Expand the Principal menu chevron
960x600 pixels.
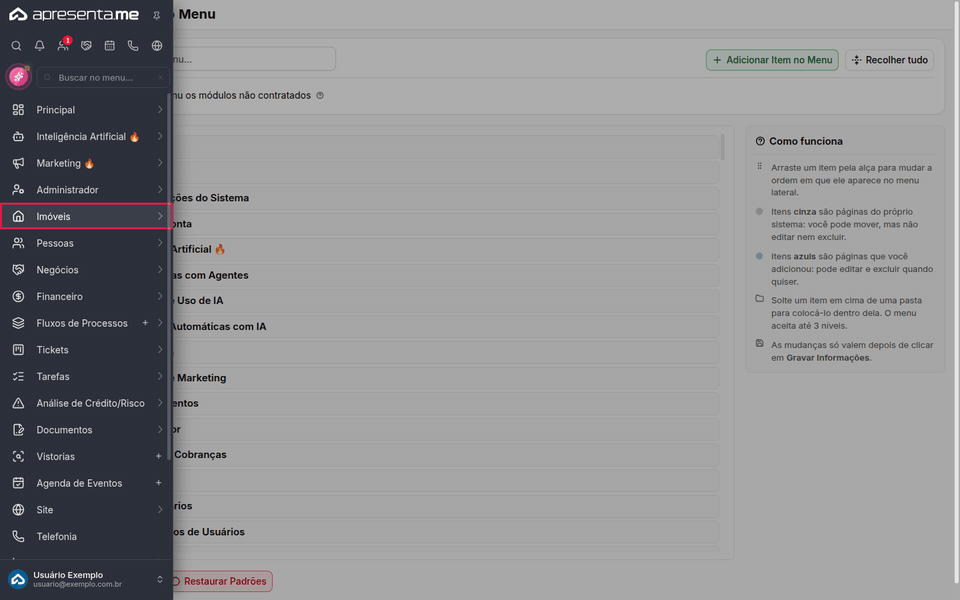coord(160,110)
